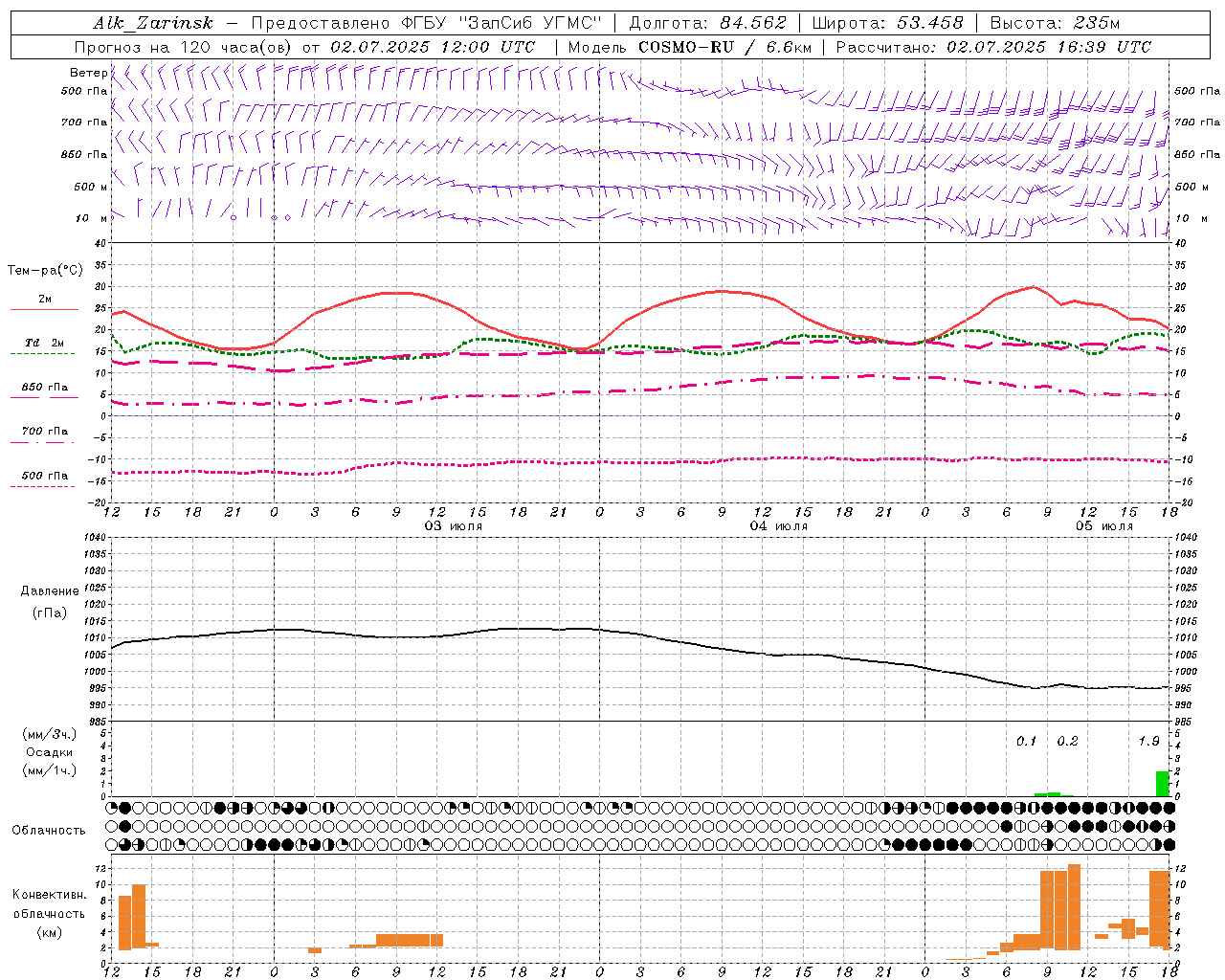
Task: Click the red 2м temperature legend line
Action: click(44, 309)
